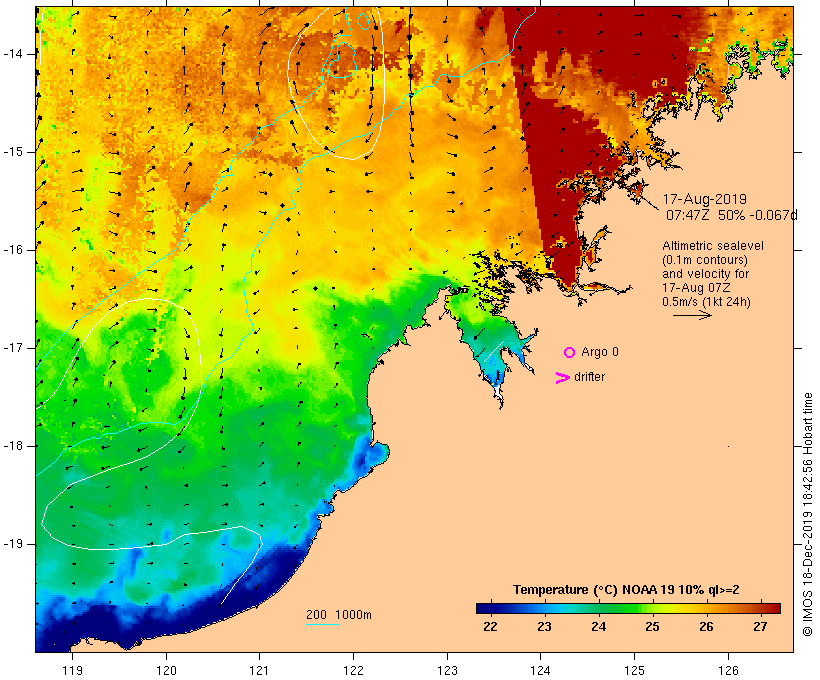Click the white line inside the cyan coastal inlet

(494, 351)
